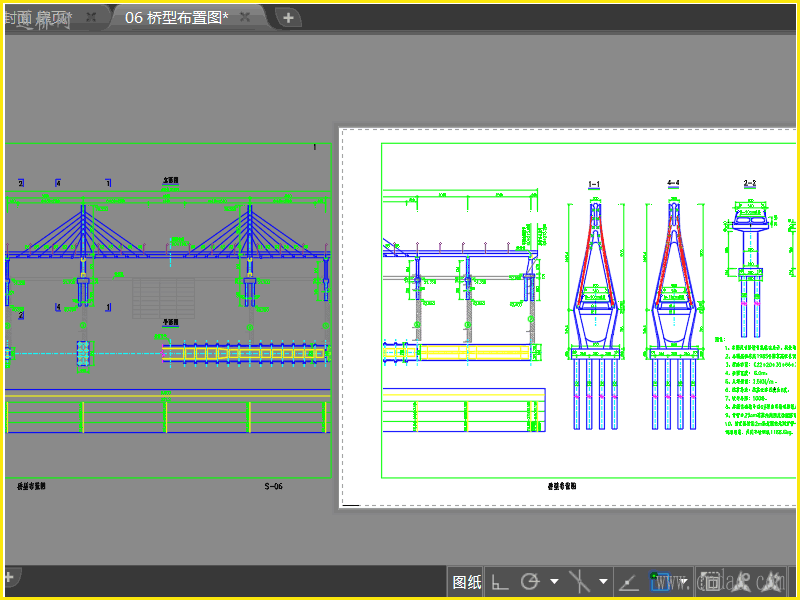Switch to the 06 桥型布置图 tab

pyautogui.click(x=177, y=17)
